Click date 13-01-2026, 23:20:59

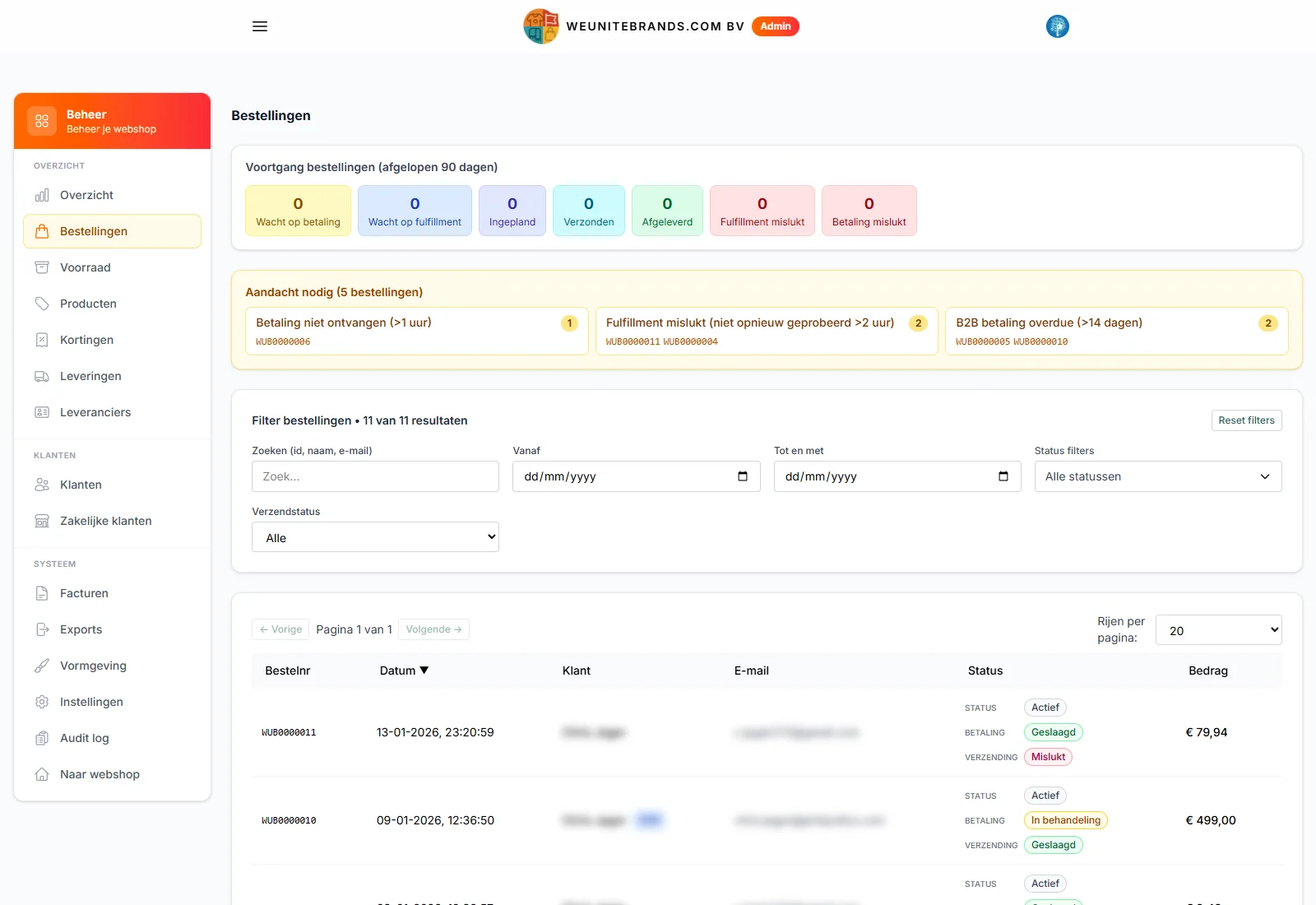[x=435, y=732]
